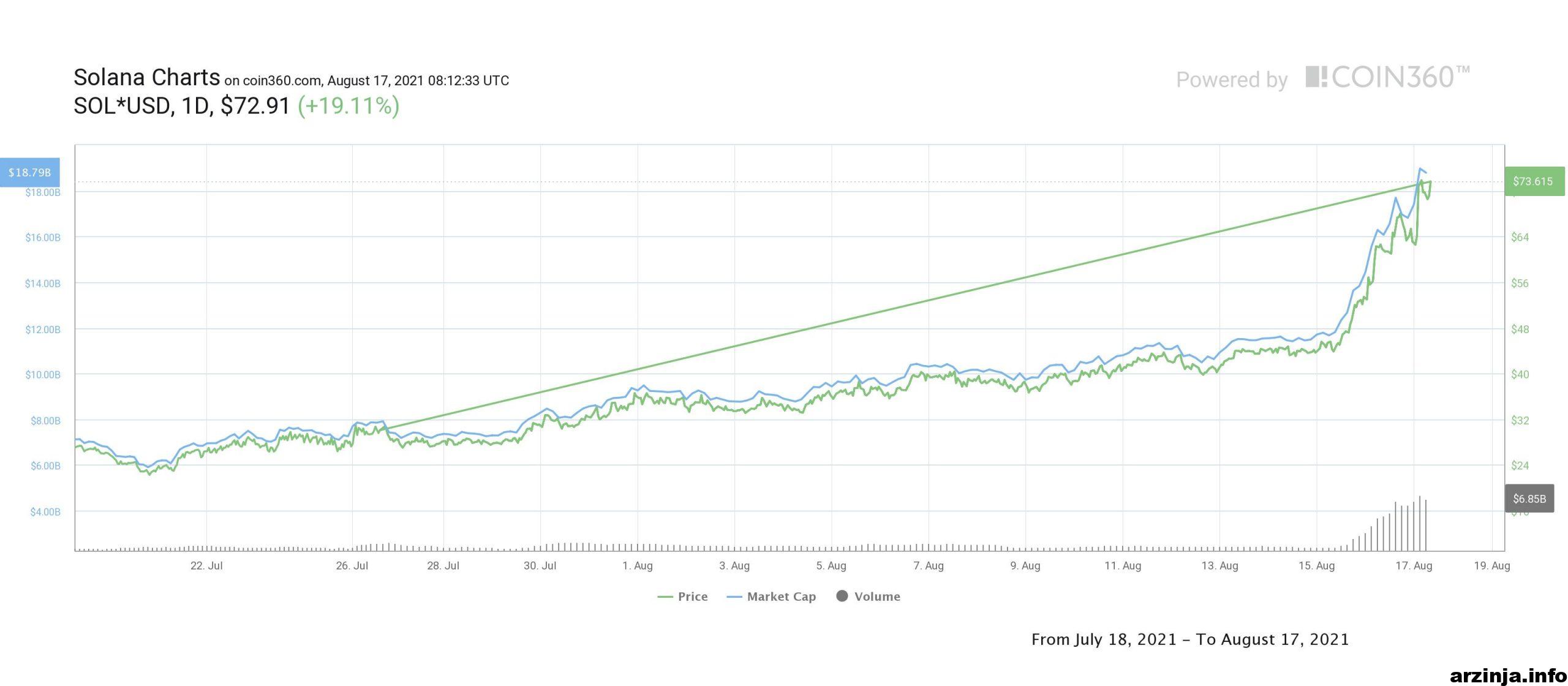Toggle the Price series in the legend
The image size is (1568, 686).
pos(682,597)
